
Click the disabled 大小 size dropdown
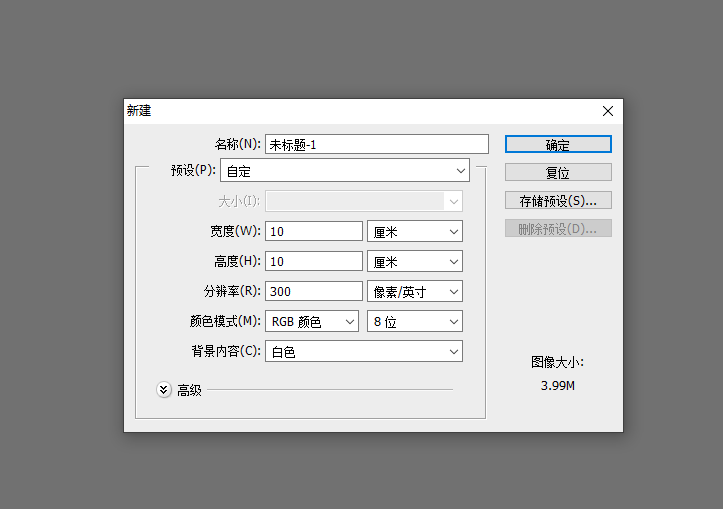363,201
